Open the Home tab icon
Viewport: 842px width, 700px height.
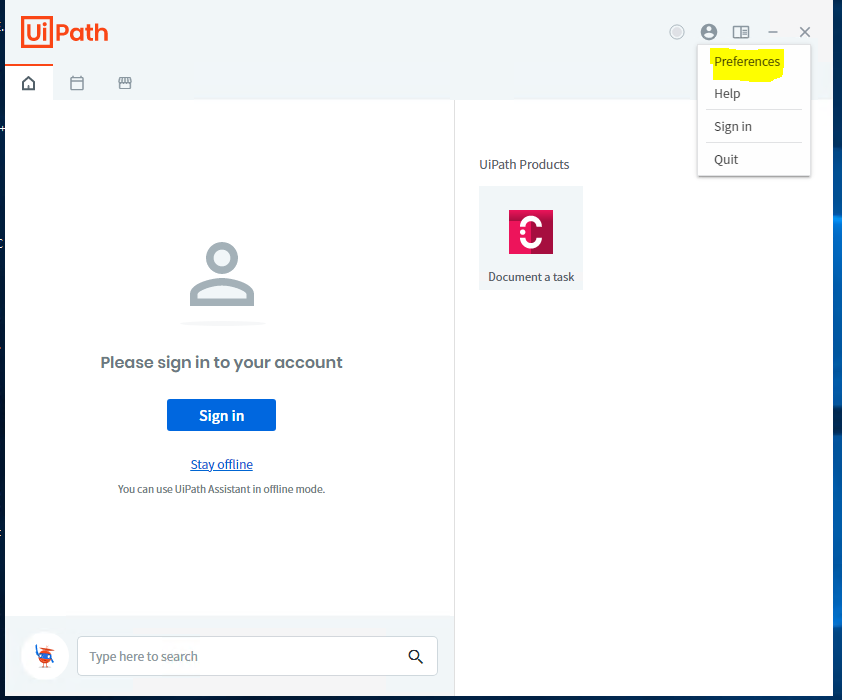coord(28,83)
